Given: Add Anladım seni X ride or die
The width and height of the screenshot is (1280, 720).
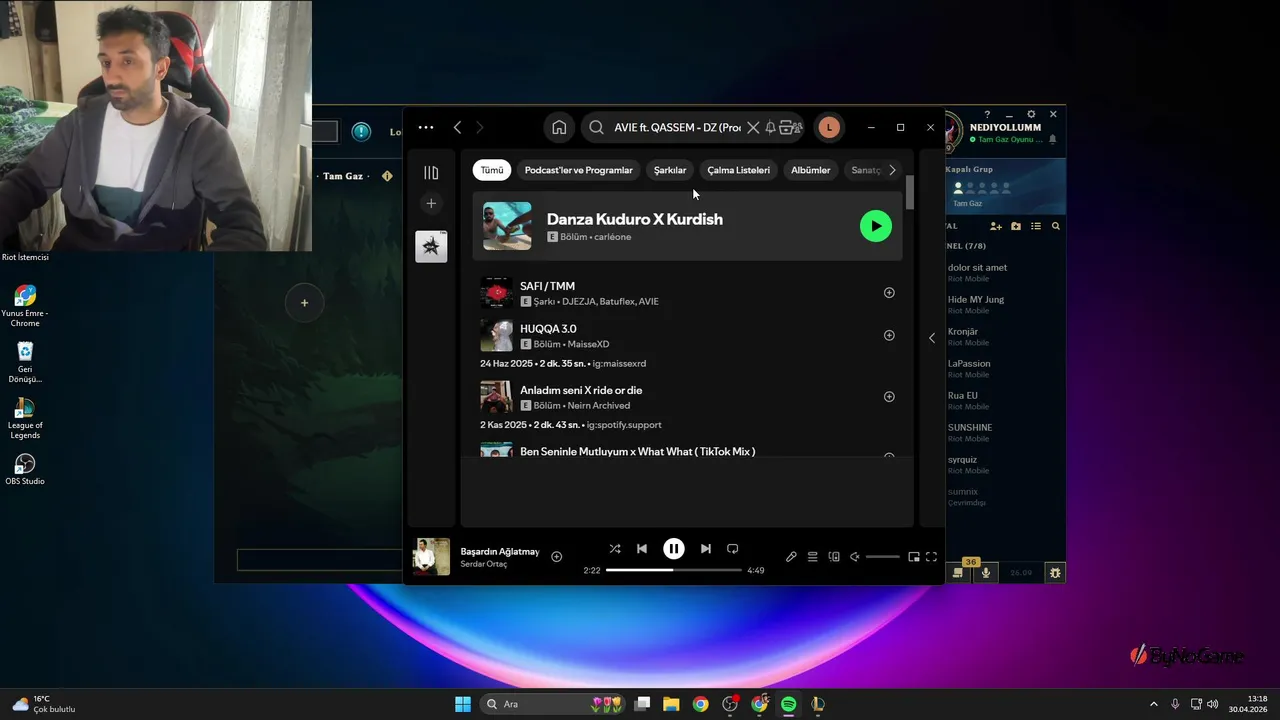Looking at the screenshot, I should (889, 397).
